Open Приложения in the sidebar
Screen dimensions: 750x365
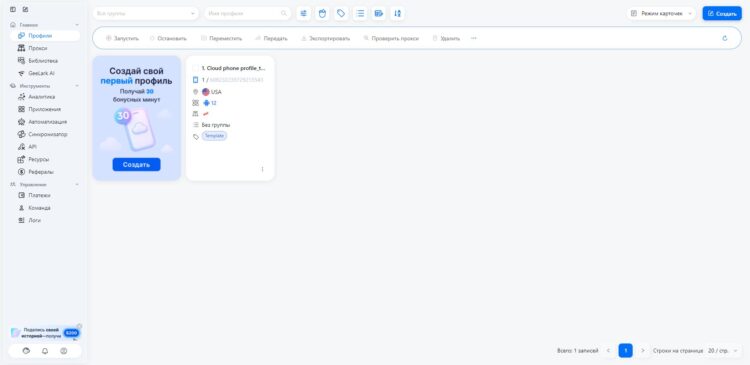pyautogui.click(x=44, y=110)
